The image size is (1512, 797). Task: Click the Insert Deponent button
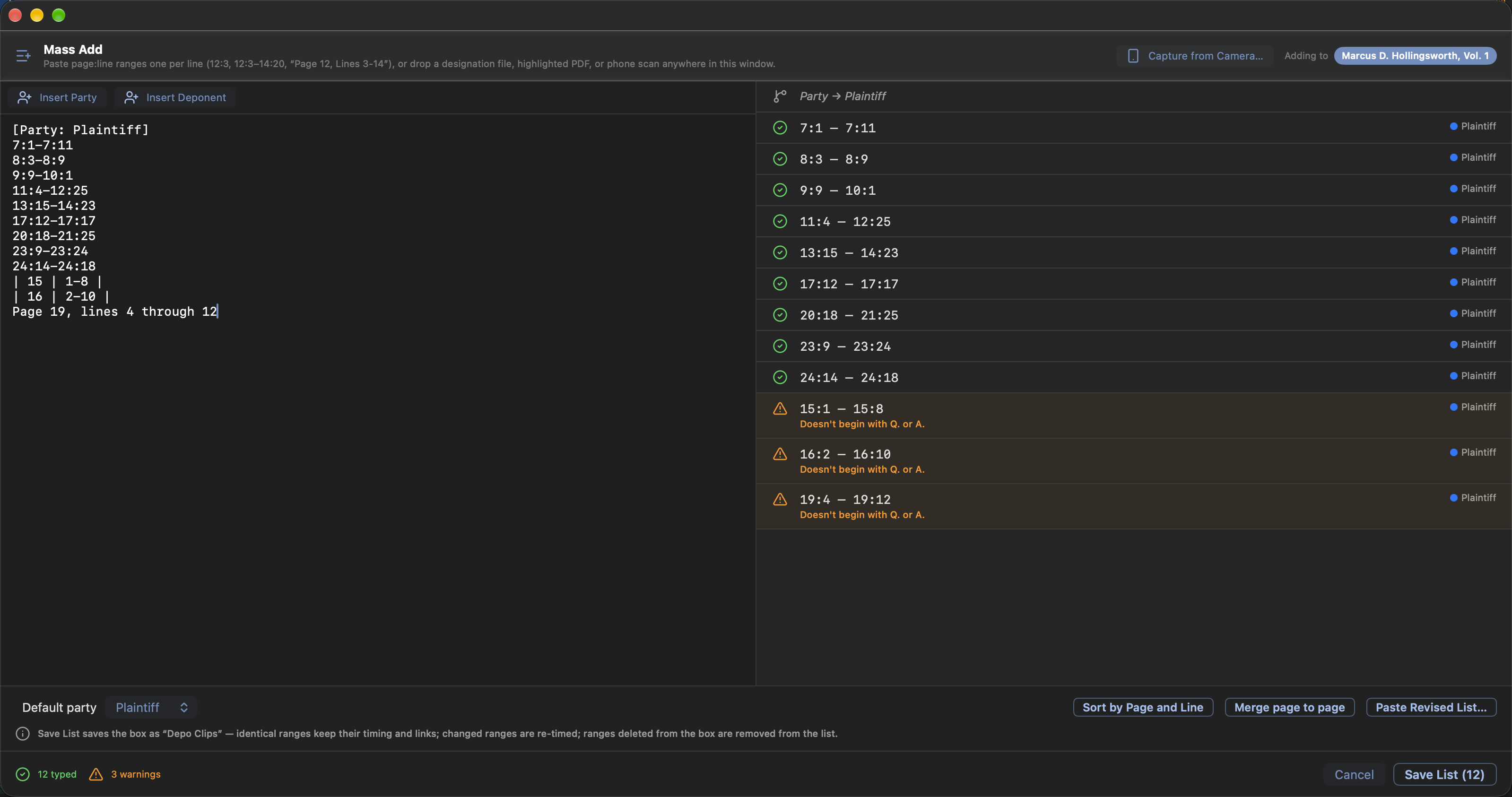click(175, 97)
